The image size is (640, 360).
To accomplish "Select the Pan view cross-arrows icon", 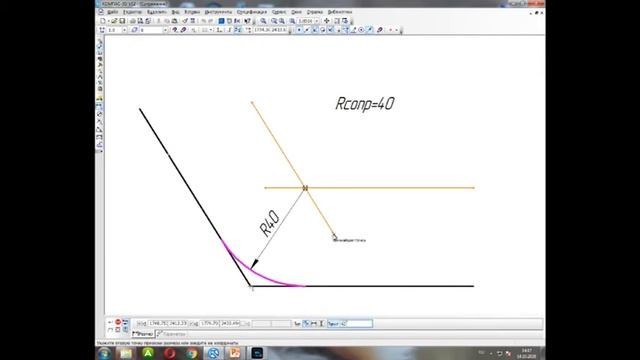I will pos(327,21).
